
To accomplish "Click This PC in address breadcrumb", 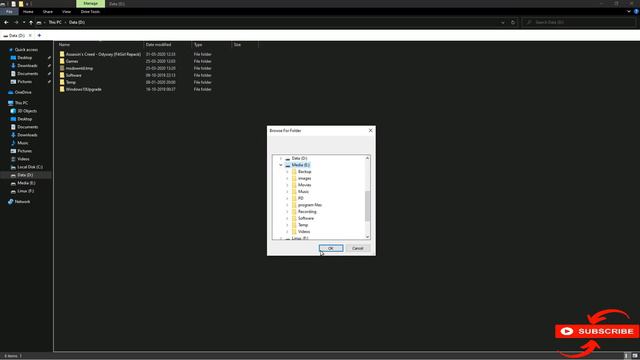I will pos(55,22).
